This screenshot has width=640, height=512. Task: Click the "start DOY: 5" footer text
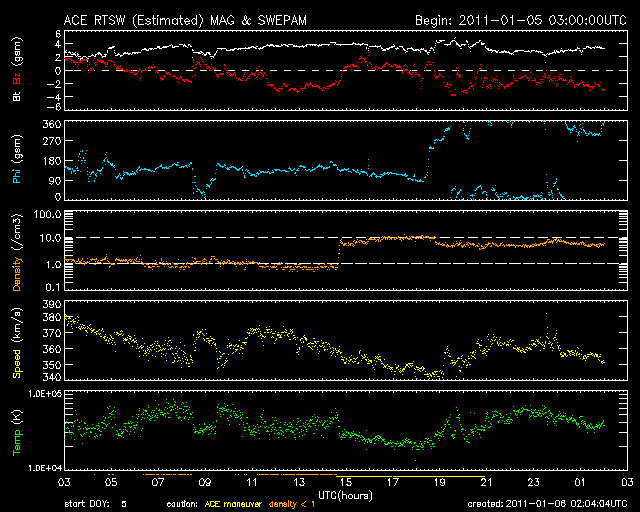tap(96, 504)
